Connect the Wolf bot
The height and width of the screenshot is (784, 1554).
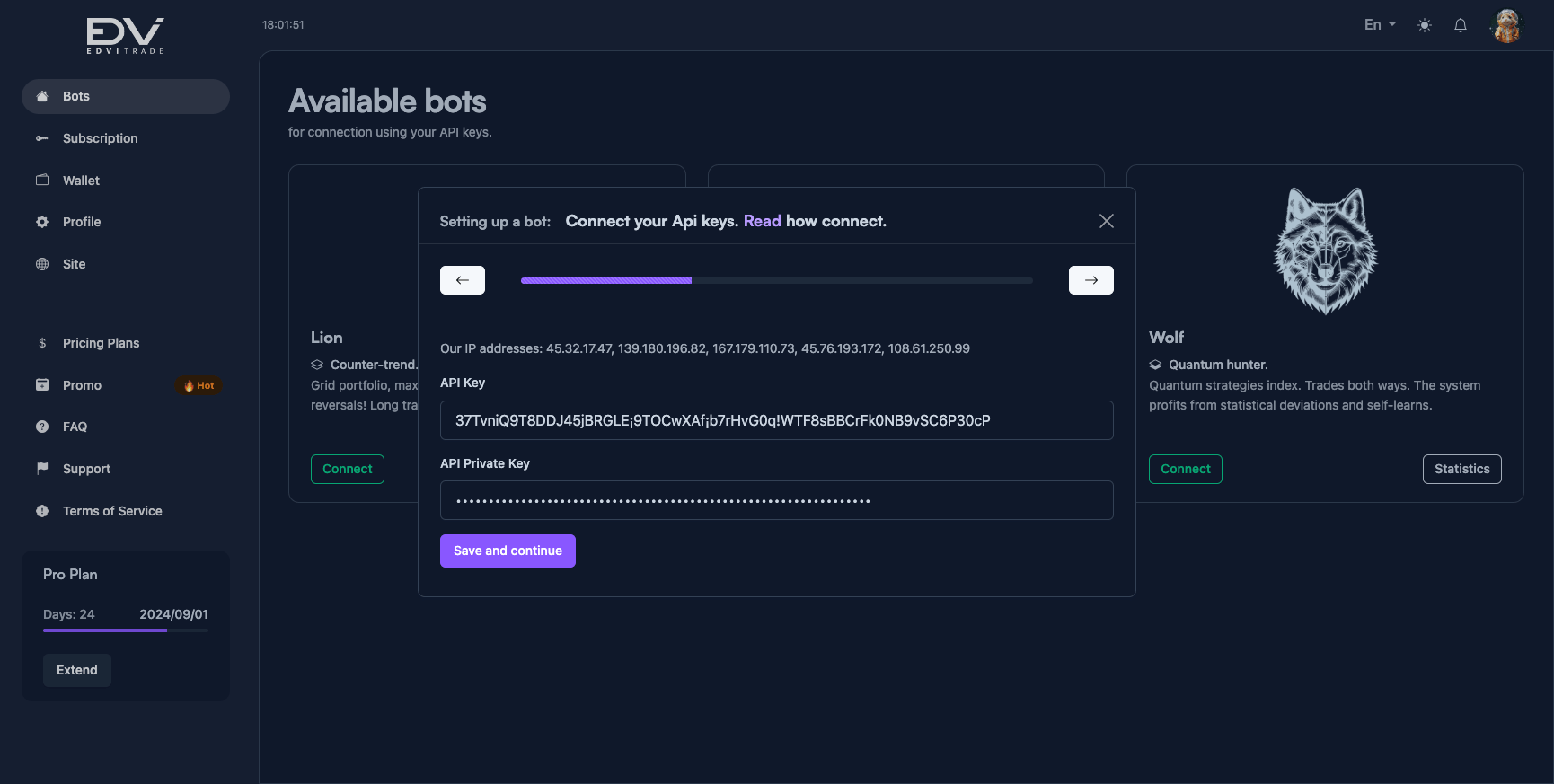(x=1186, y=469)
